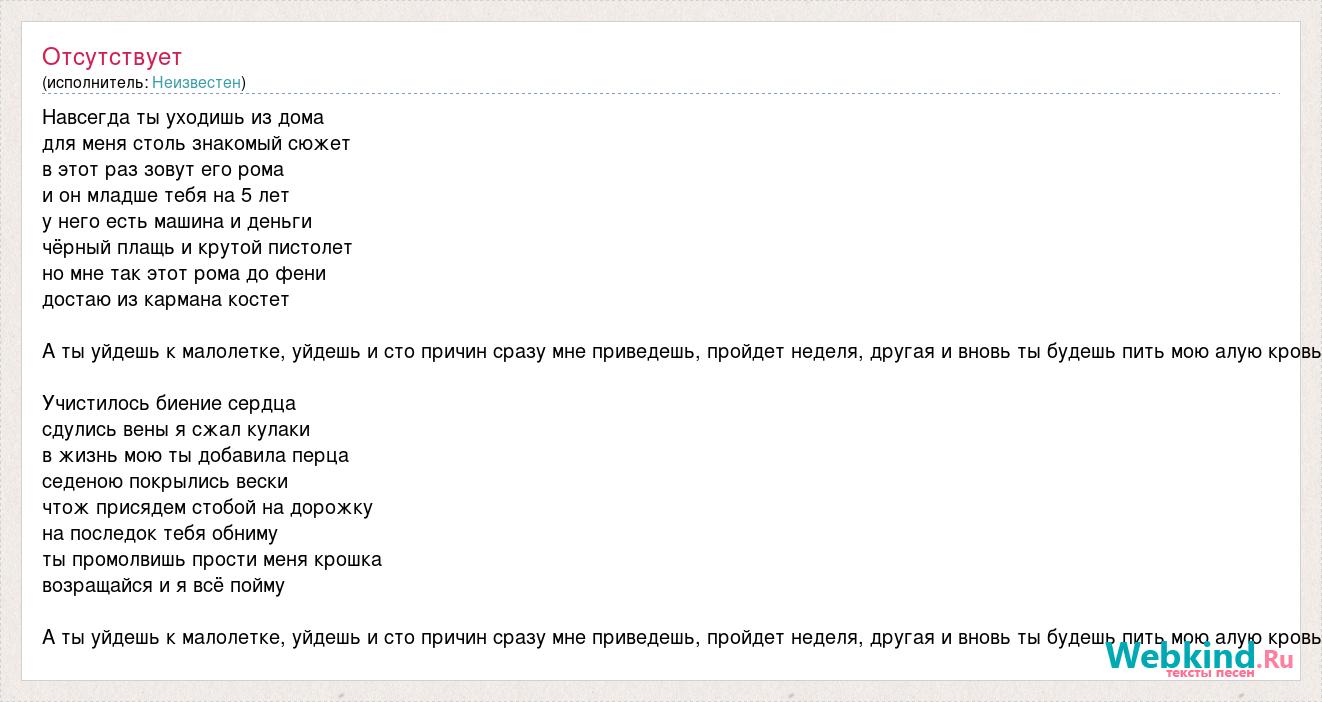Click the line "на последок тебя обниму"
This screenshot has width=1322, height=702.
tap(160, 533)
